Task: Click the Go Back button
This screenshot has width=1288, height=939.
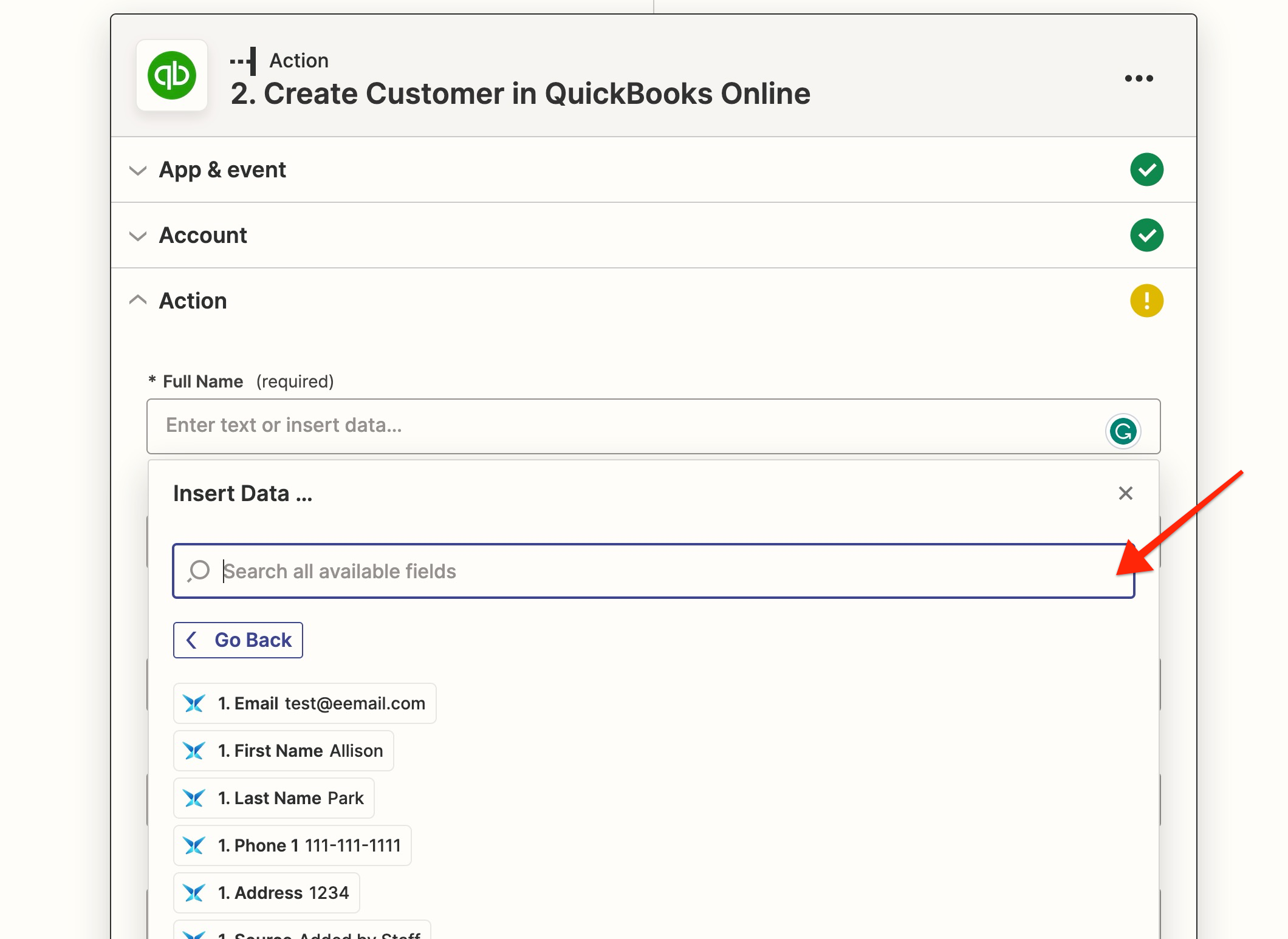Action: [x=238, y=640]
